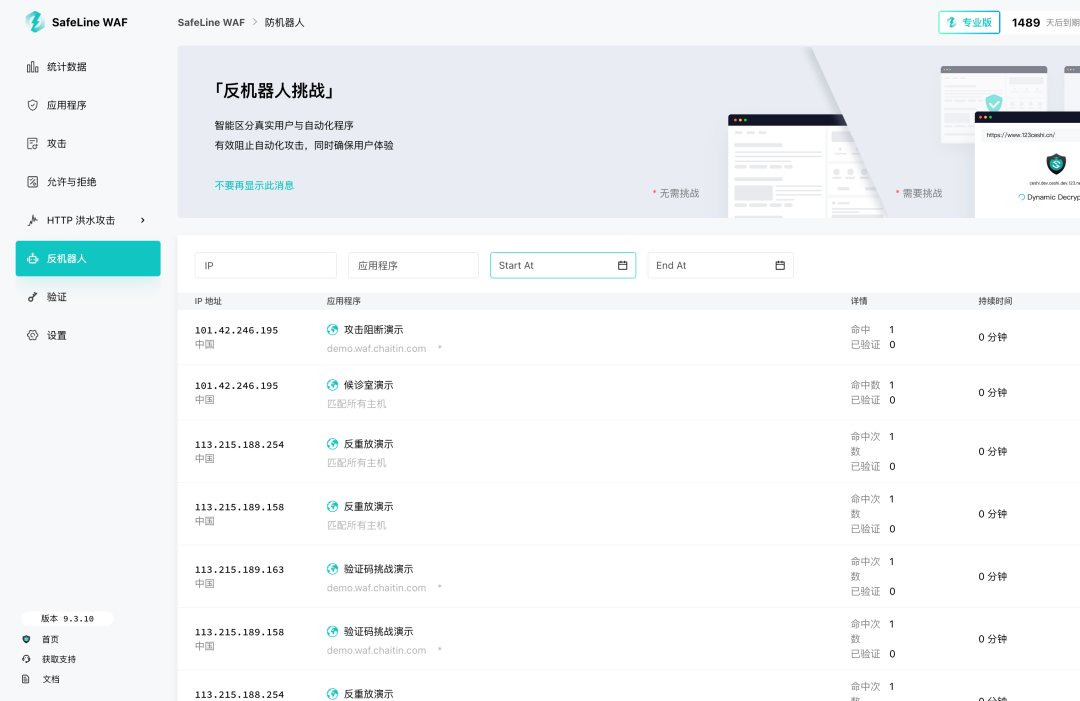Click the 攻击阻断演示 application name
The height and width of the screenshot is (701, 1080).
point(373,330)
